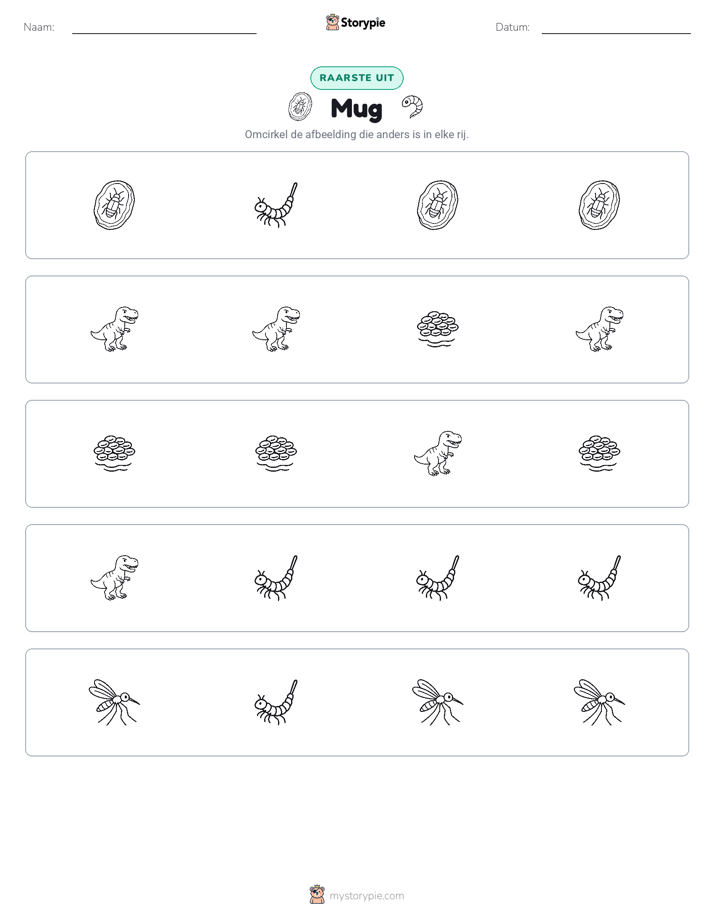Click the Naam input line
The image size is (714, 924).
164,28
